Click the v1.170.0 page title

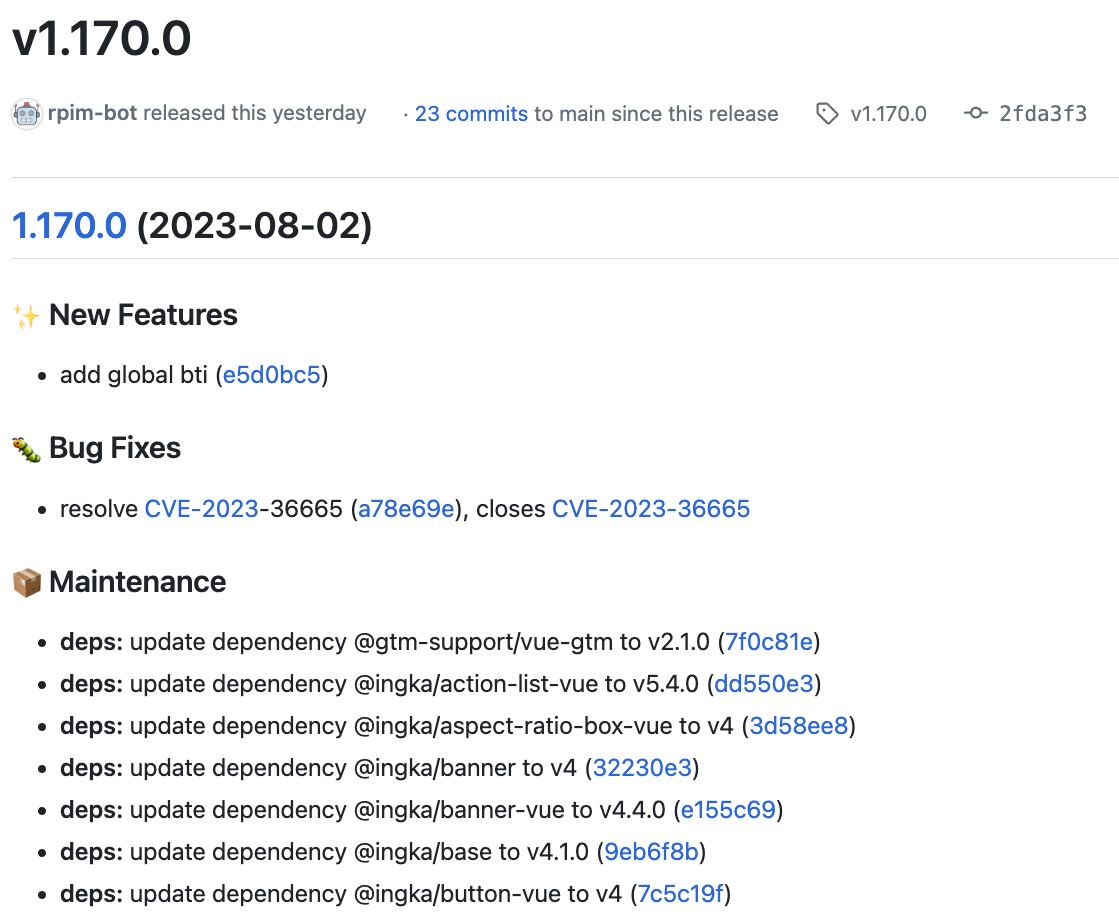coord(102,39)
